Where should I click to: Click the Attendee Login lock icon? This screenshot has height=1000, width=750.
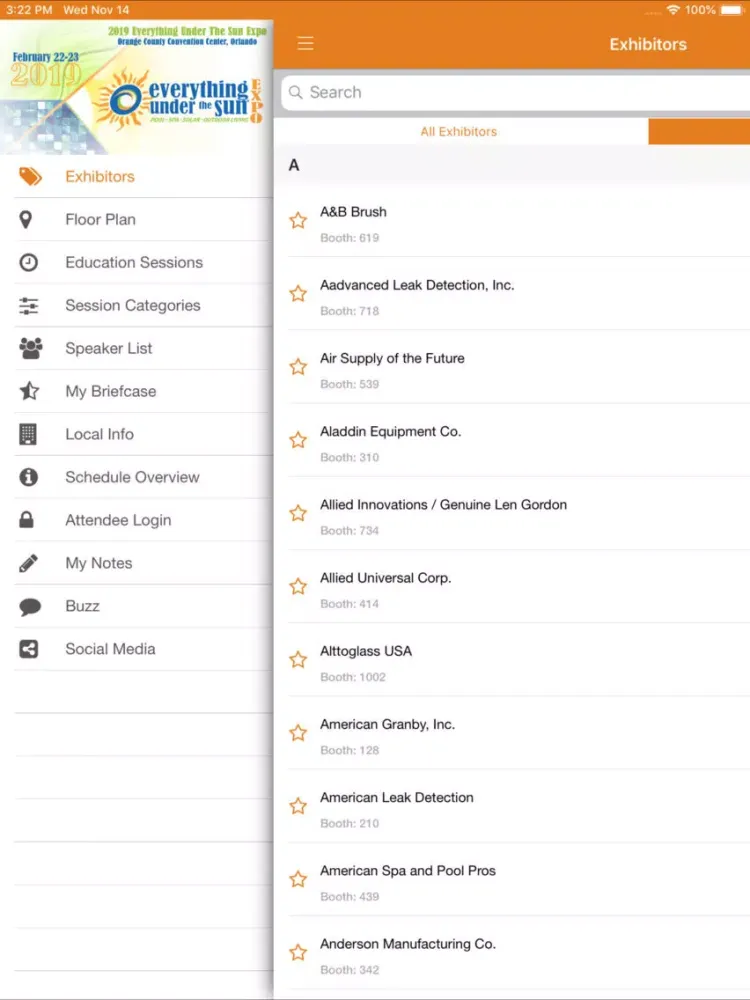click(x=26, y=520)
